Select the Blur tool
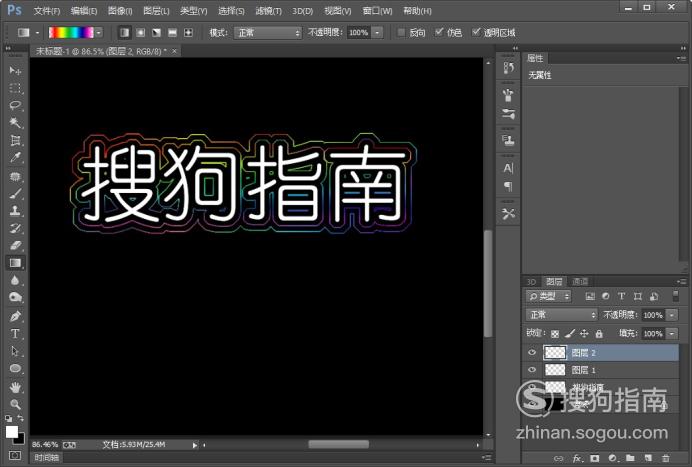The height and width of the screenshot is (467, 692). [15, 280]
